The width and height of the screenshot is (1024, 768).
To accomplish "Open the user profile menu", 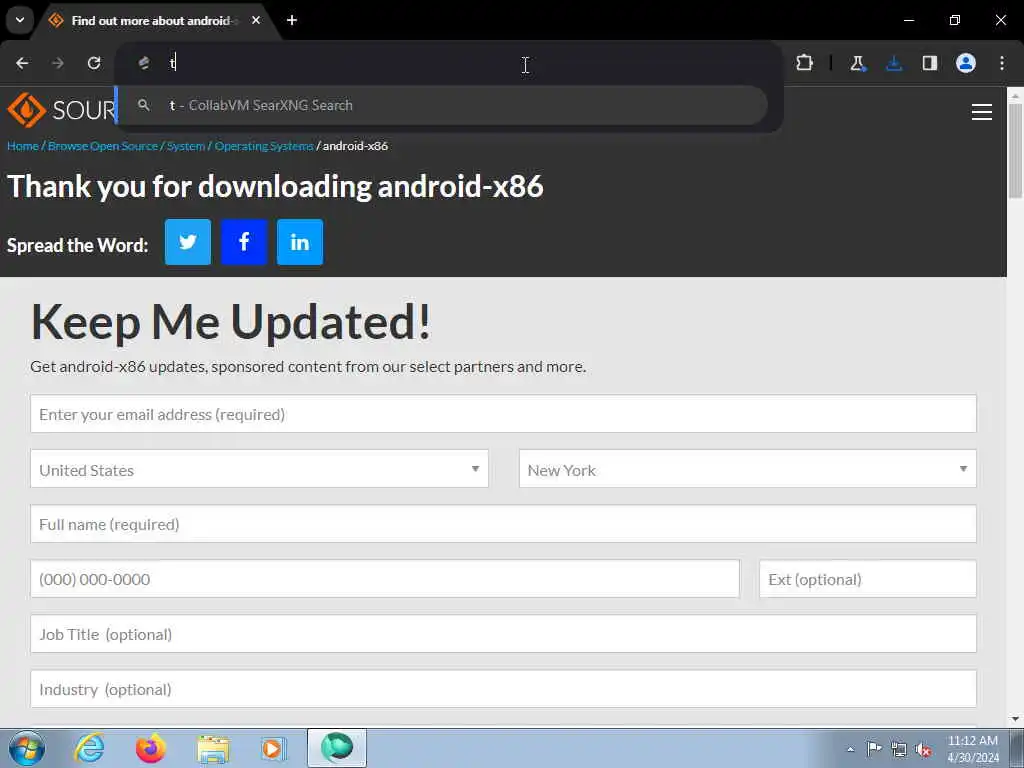I will point(966,63).
